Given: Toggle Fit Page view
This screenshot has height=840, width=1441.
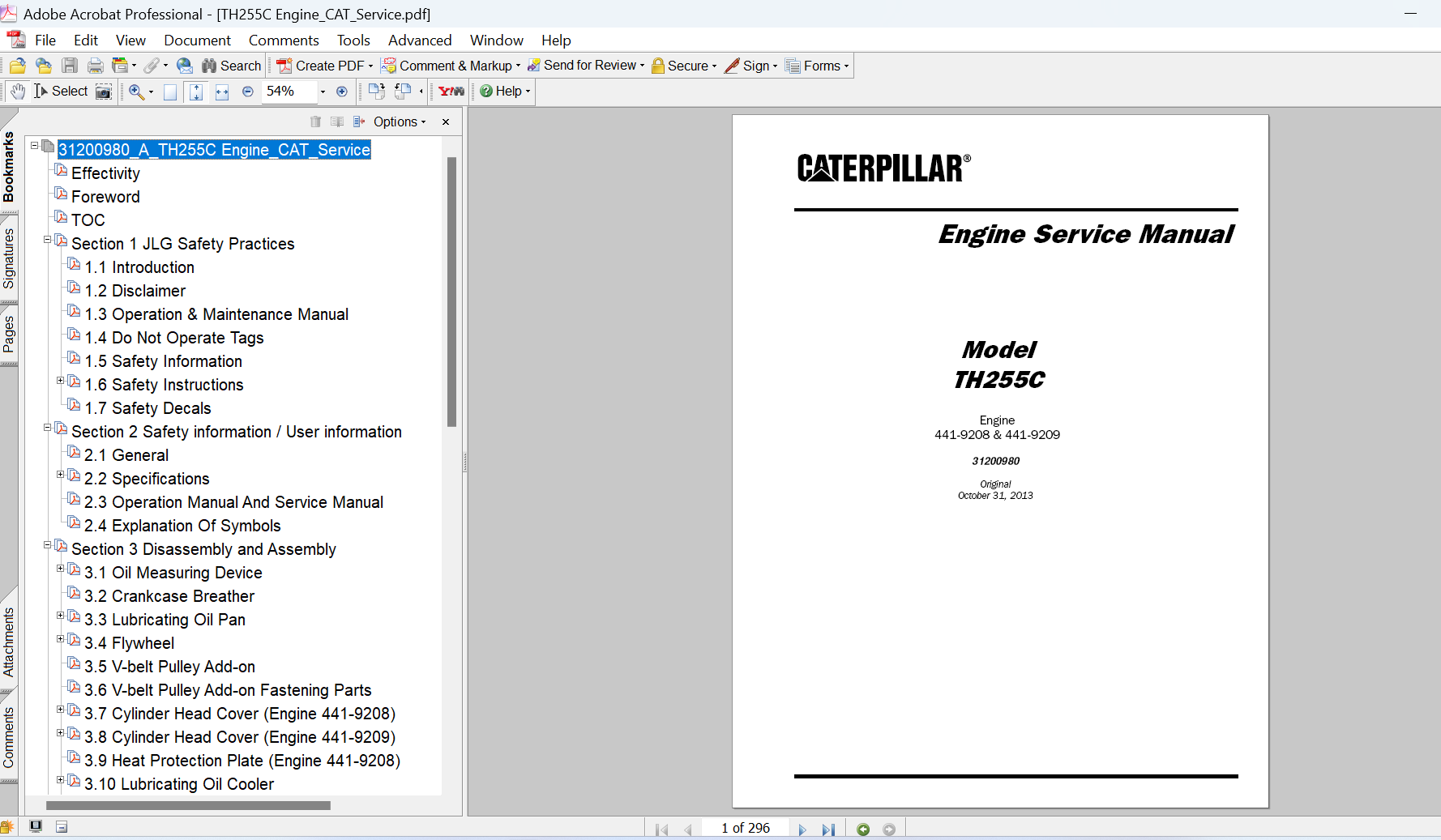Looking at the screenshot, I should click(196, 92).
